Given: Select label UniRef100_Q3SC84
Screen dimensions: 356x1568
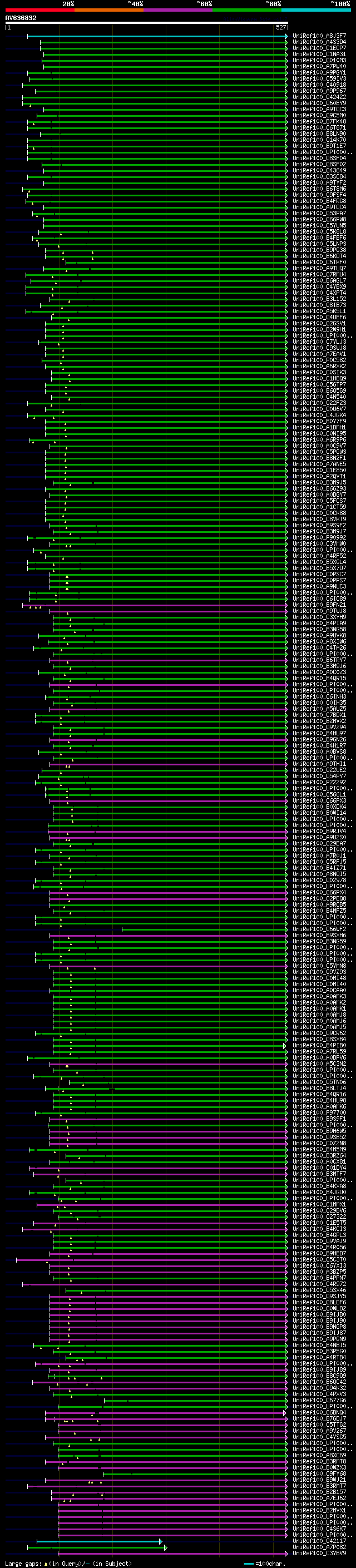Looking at the screenshot, I should 319,176.
